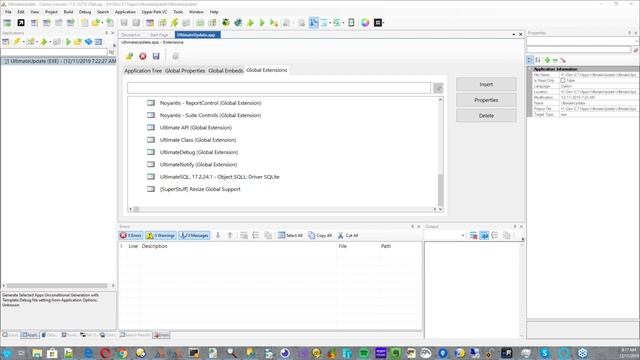640x360 pixels.
Task: Click the green play arrow in main toolbar
Action: click(x=262, y=22)
